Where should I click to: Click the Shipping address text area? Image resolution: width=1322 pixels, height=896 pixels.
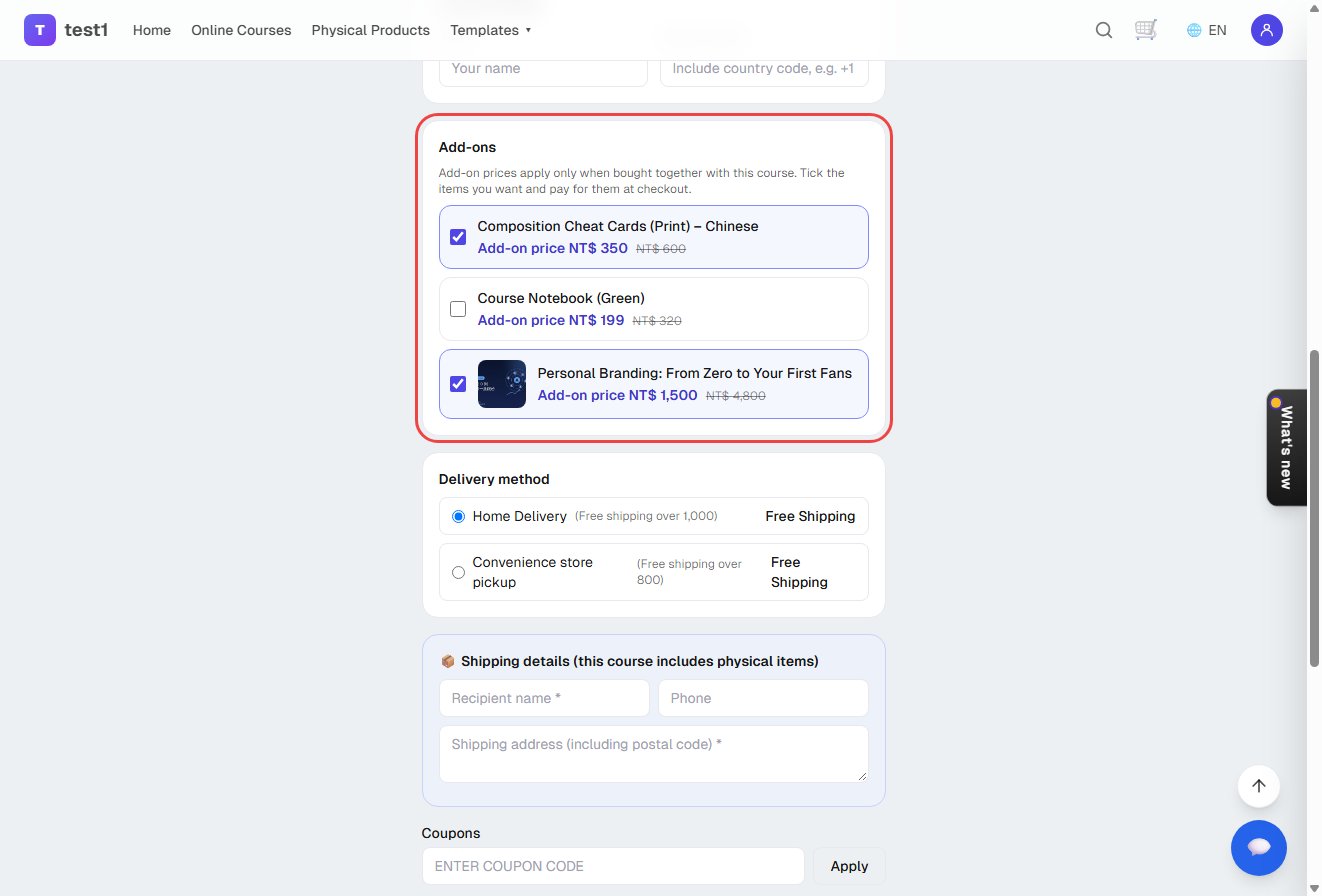[654, 754]
